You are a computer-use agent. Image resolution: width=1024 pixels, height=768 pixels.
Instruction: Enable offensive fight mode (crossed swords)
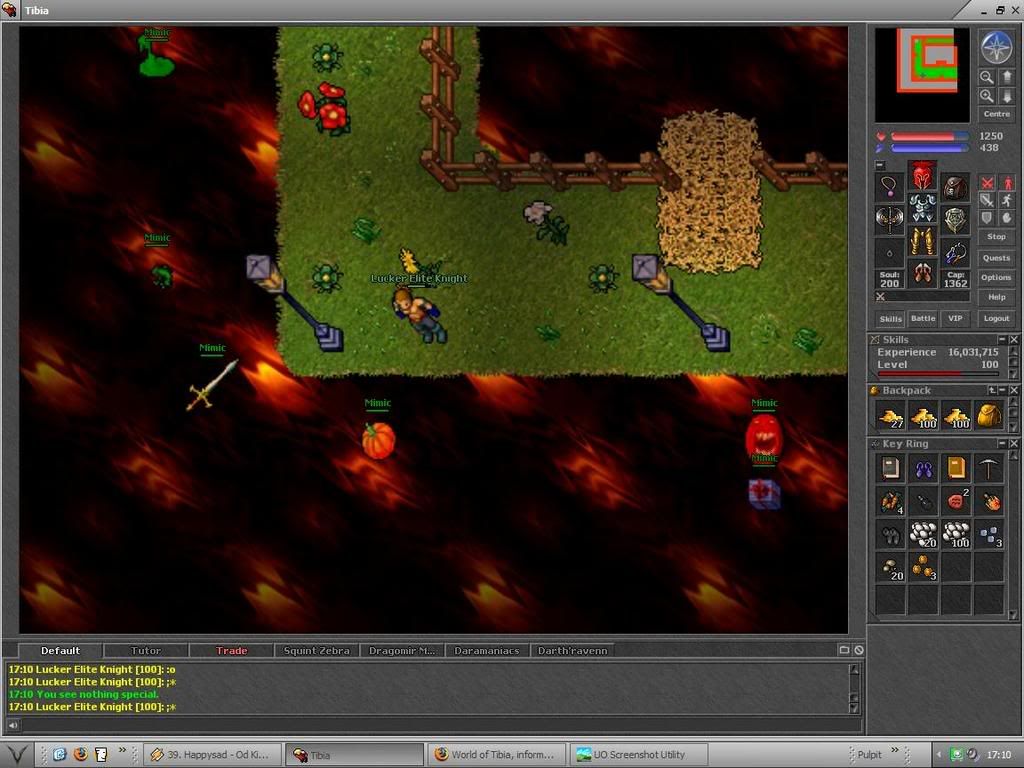point(987,184)
